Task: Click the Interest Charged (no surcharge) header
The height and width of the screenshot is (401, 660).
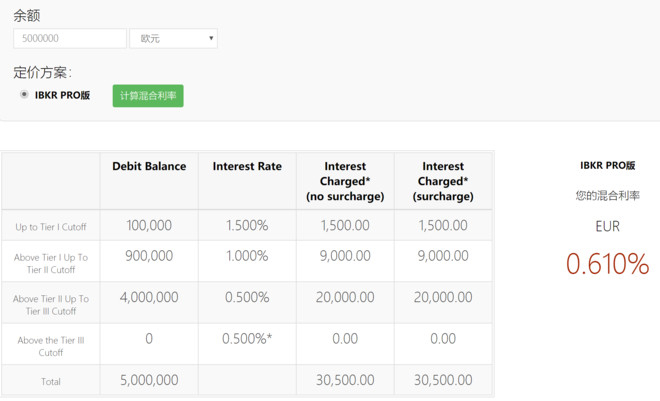Action: (345, 181)
